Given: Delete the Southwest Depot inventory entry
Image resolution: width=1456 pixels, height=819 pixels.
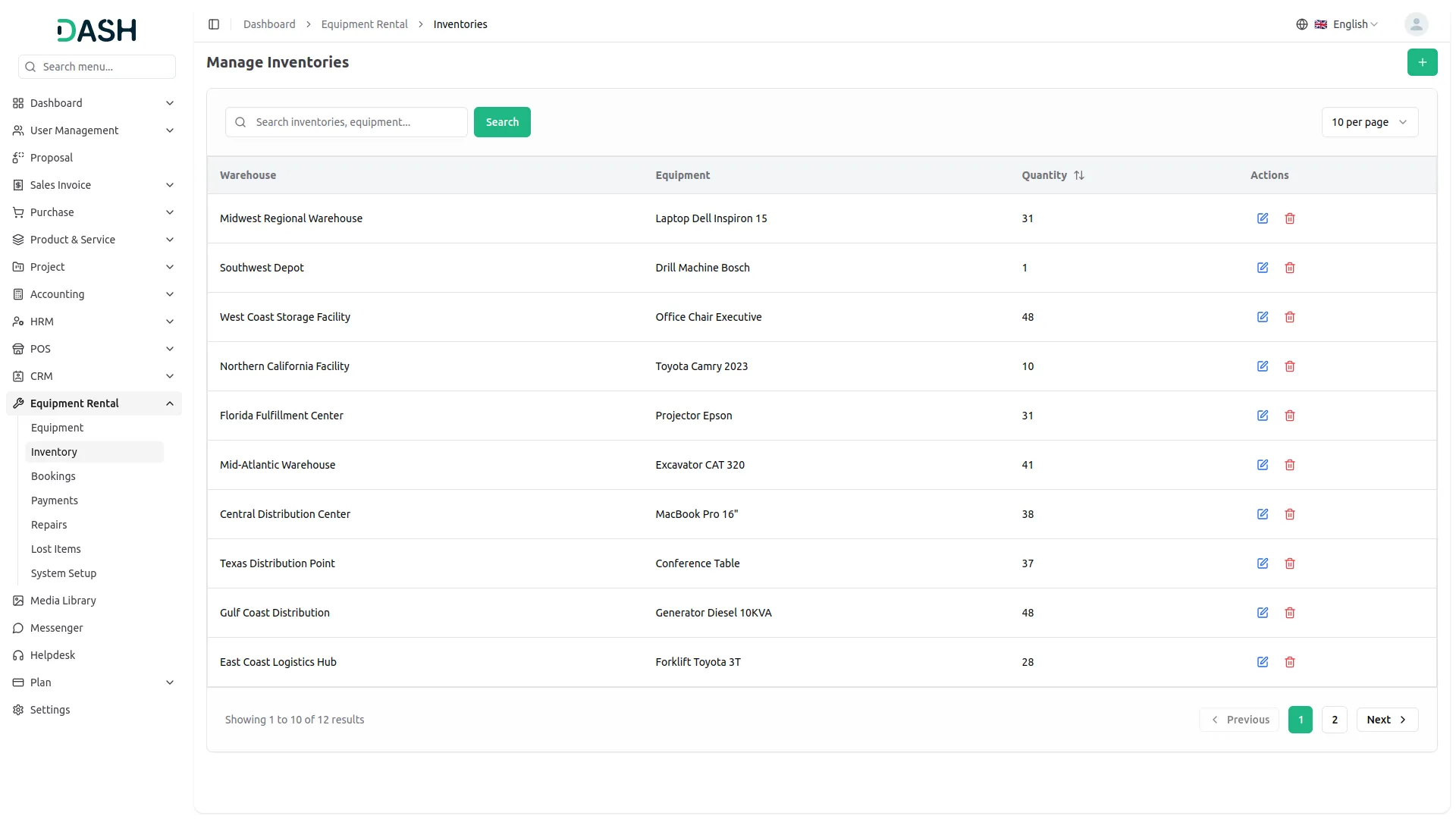Looking at the screenshot, I should [1290, 268].
